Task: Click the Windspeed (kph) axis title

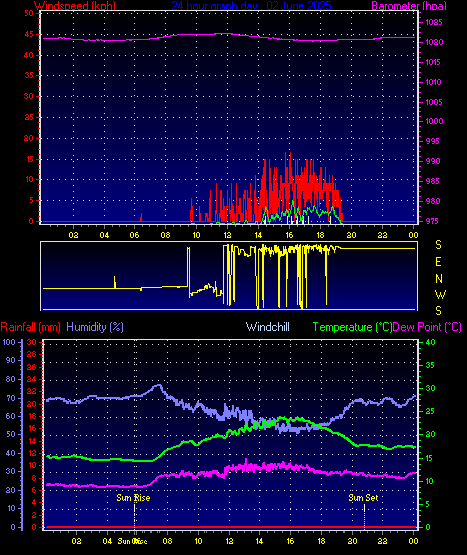Action: [75, 6]
